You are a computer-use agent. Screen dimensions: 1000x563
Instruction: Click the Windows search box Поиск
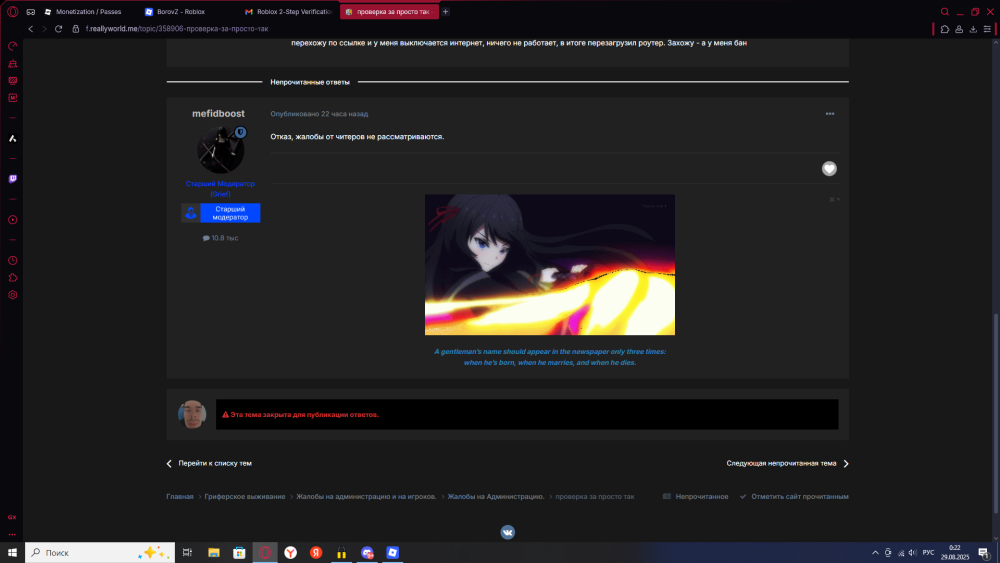(100, 553)
